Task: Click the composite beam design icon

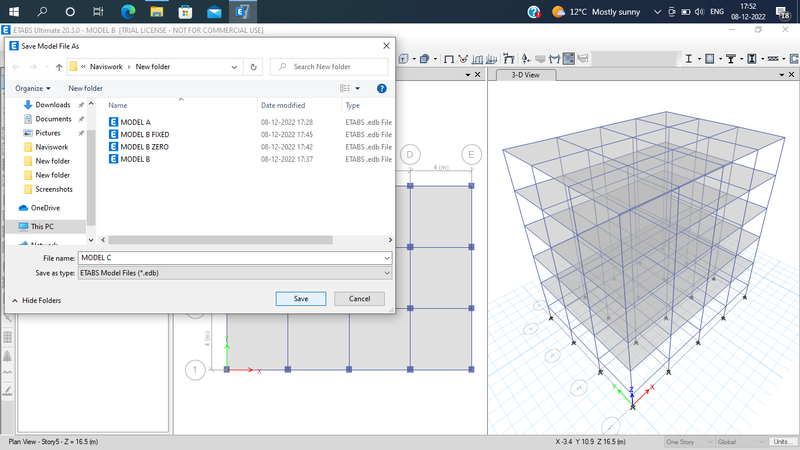Action: tap(731, 59)
